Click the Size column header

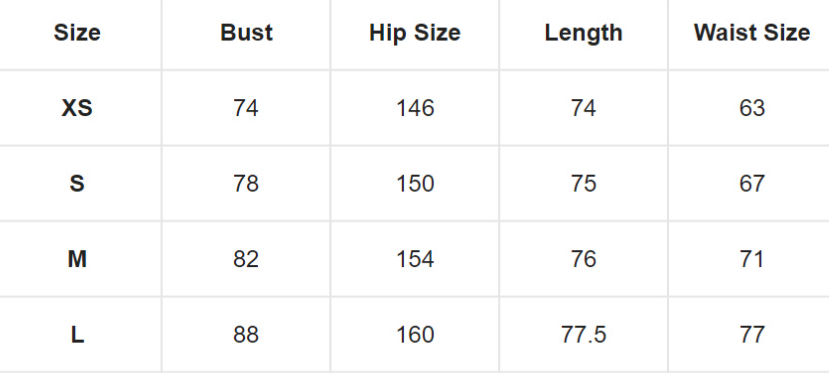tap(77, 33)
